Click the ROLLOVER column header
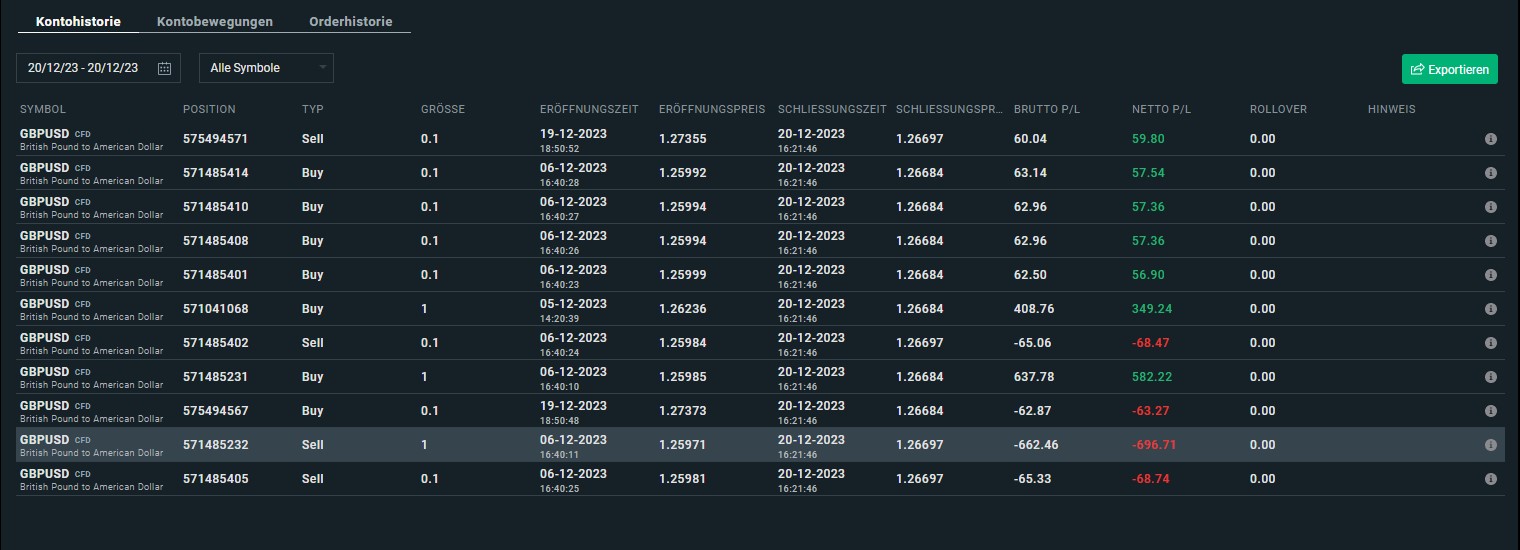This screenshot has height=550, width=1520. click(1278, 109)
